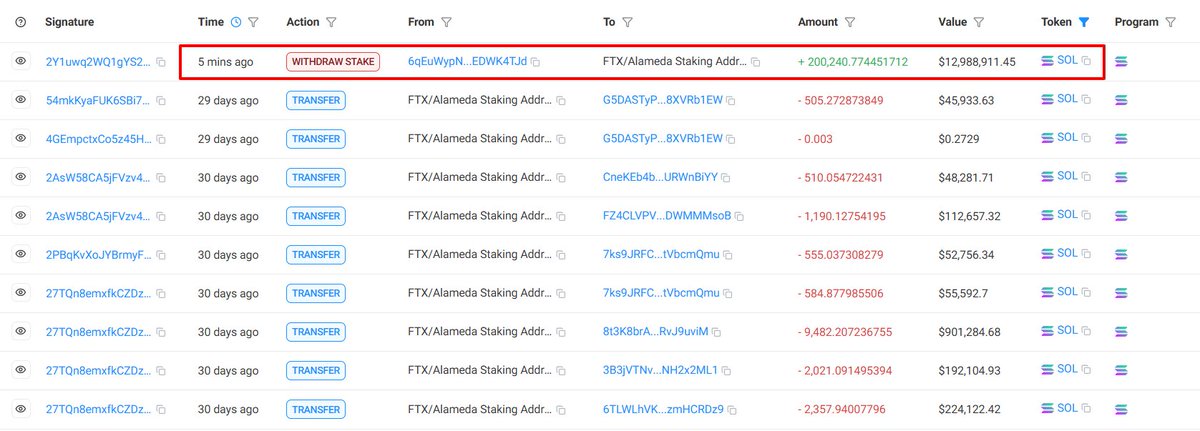Open recipient address 6TLWLhVK...zmHCRDz9
The width and height of the screenshot is (1200, 431).
[663, 409]
